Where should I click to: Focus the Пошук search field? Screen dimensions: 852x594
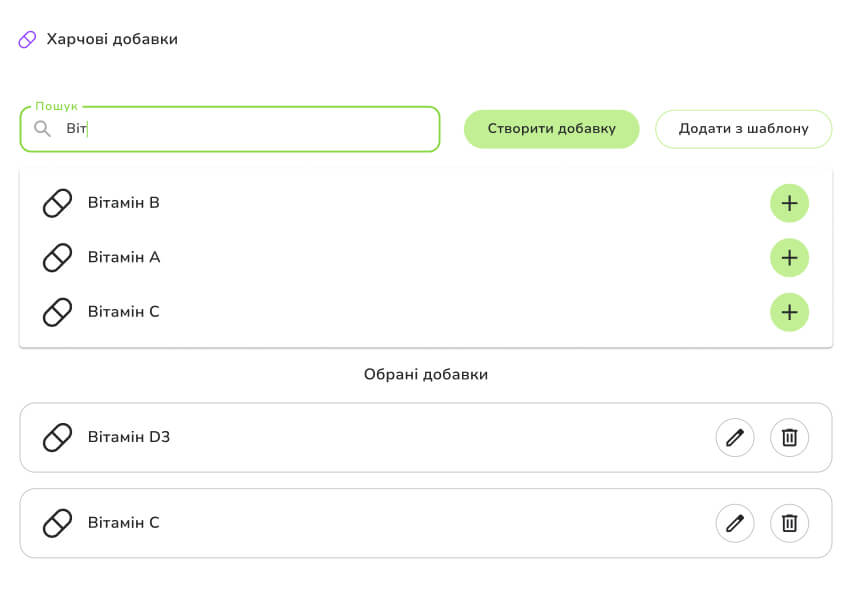click(x=250, y=129)
